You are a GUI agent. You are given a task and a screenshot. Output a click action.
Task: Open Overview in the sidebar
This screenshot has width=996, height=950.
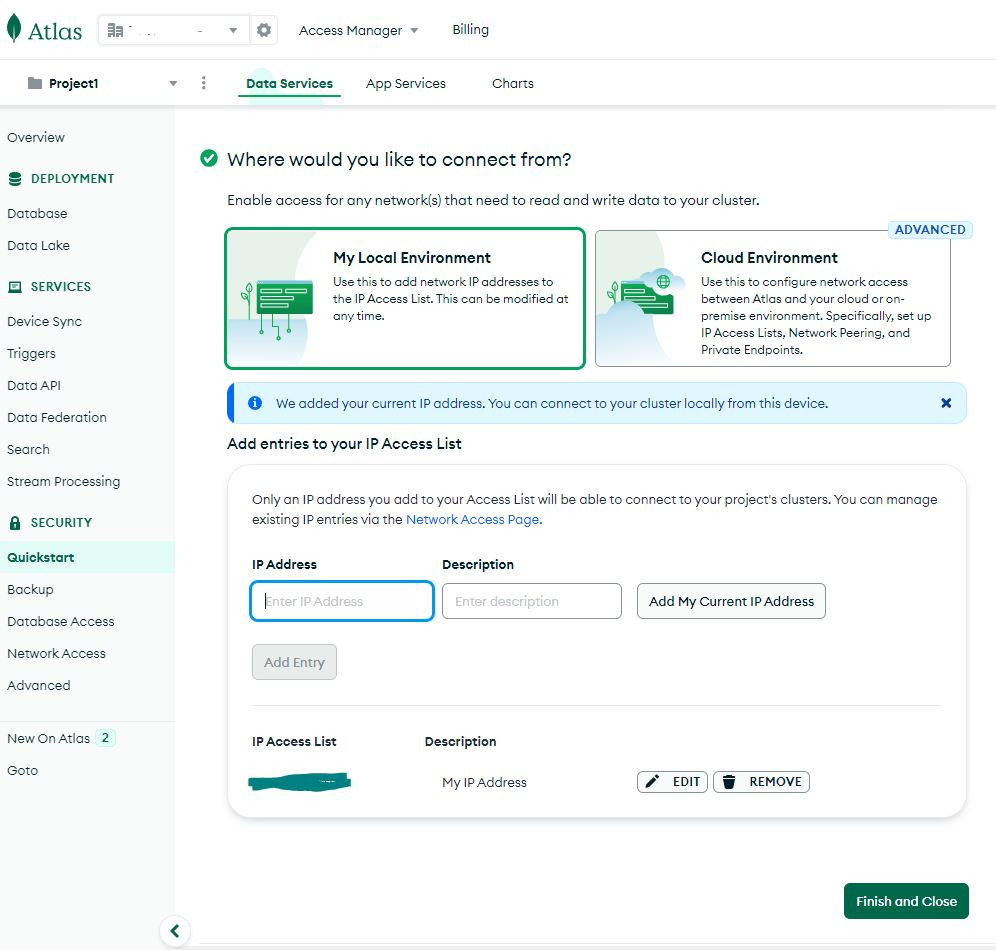pos(36,137)
